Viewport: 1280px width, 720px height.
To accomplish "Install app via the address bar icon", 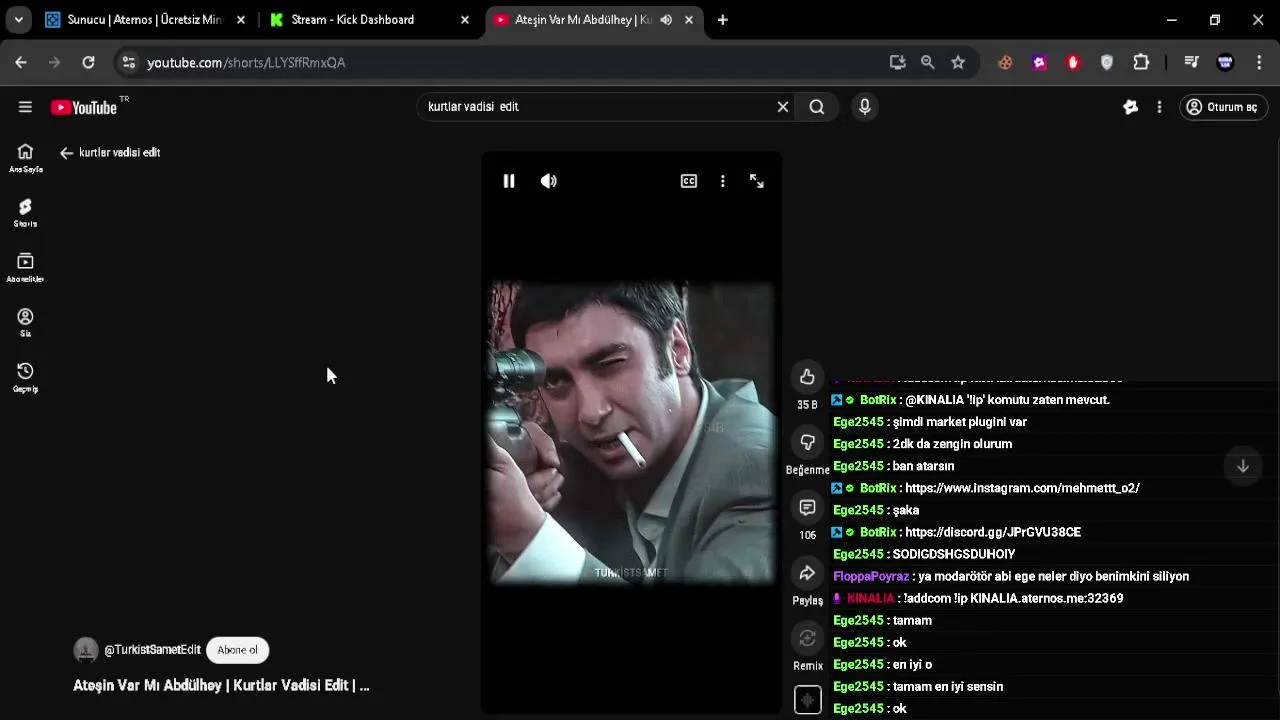I will pyautogui.click(x=898, y=62).
